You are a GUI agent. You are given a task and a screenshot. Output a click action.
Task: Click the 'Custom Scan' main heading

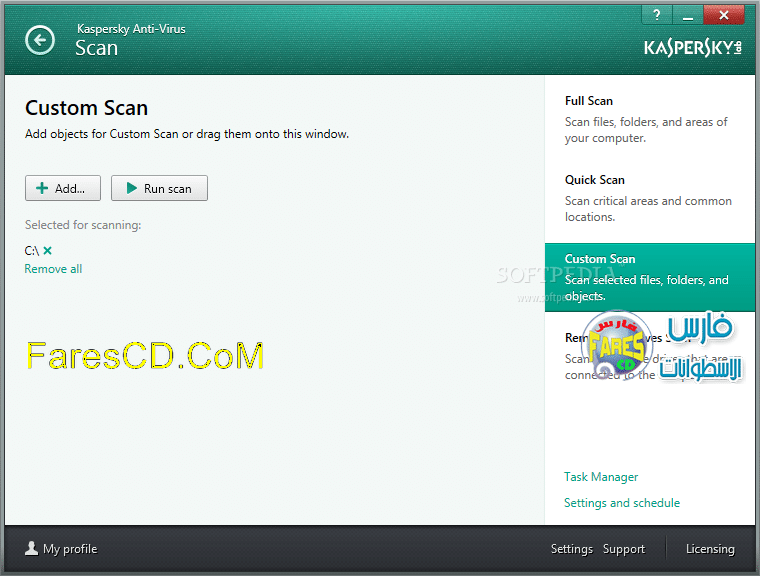click(87, 108)
